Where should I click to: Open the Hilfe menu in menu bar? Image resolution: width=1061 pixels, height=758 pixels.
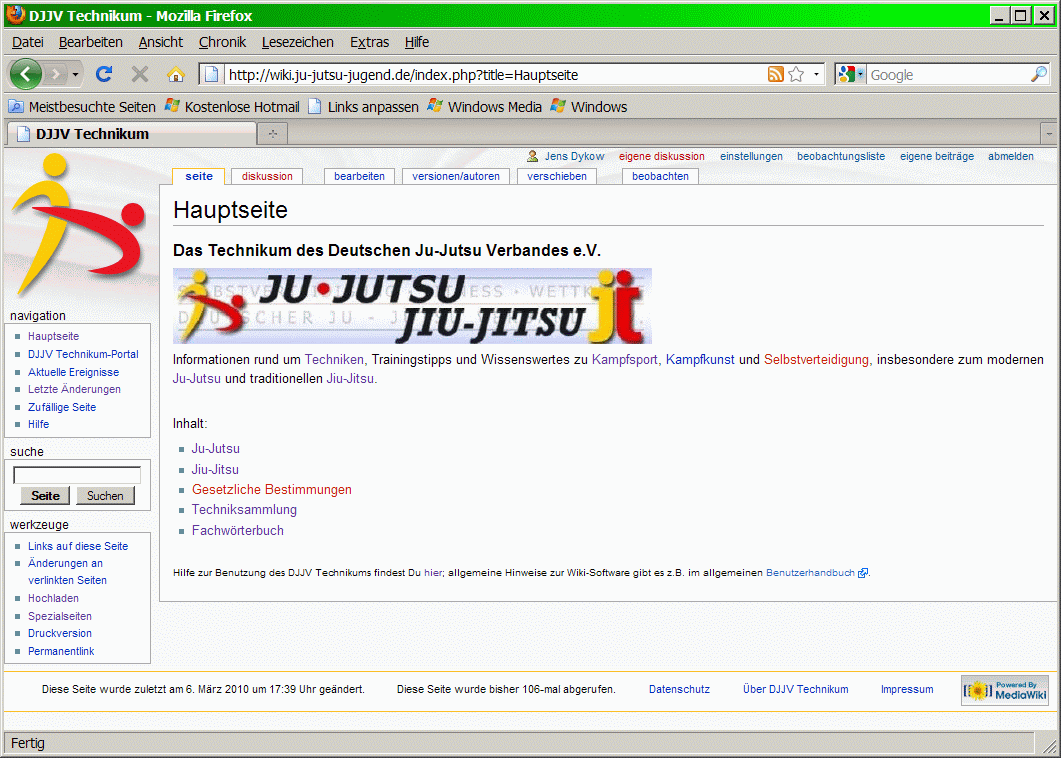[x=417, y=42]
